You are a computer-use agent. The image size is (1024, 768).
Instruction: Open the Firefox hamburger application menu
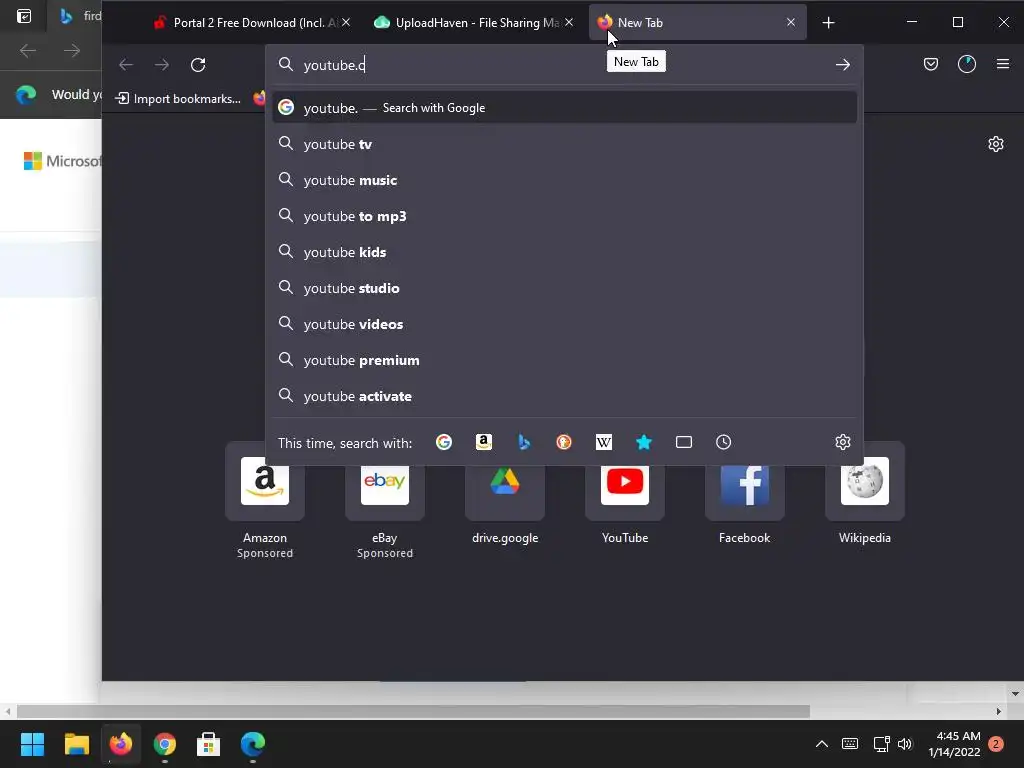1002,64
